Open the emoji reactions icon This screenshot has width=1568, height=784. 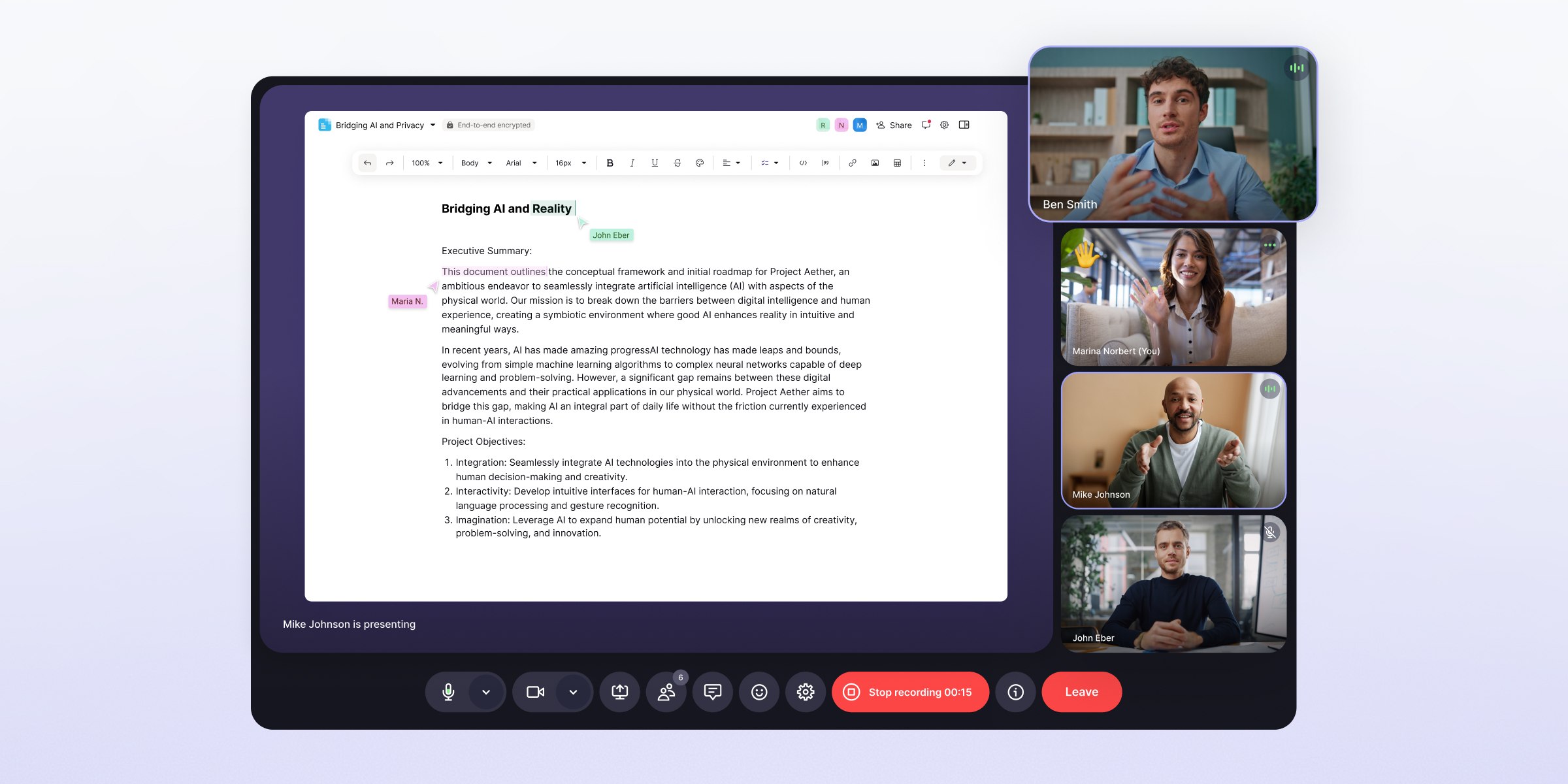(759, 692)
